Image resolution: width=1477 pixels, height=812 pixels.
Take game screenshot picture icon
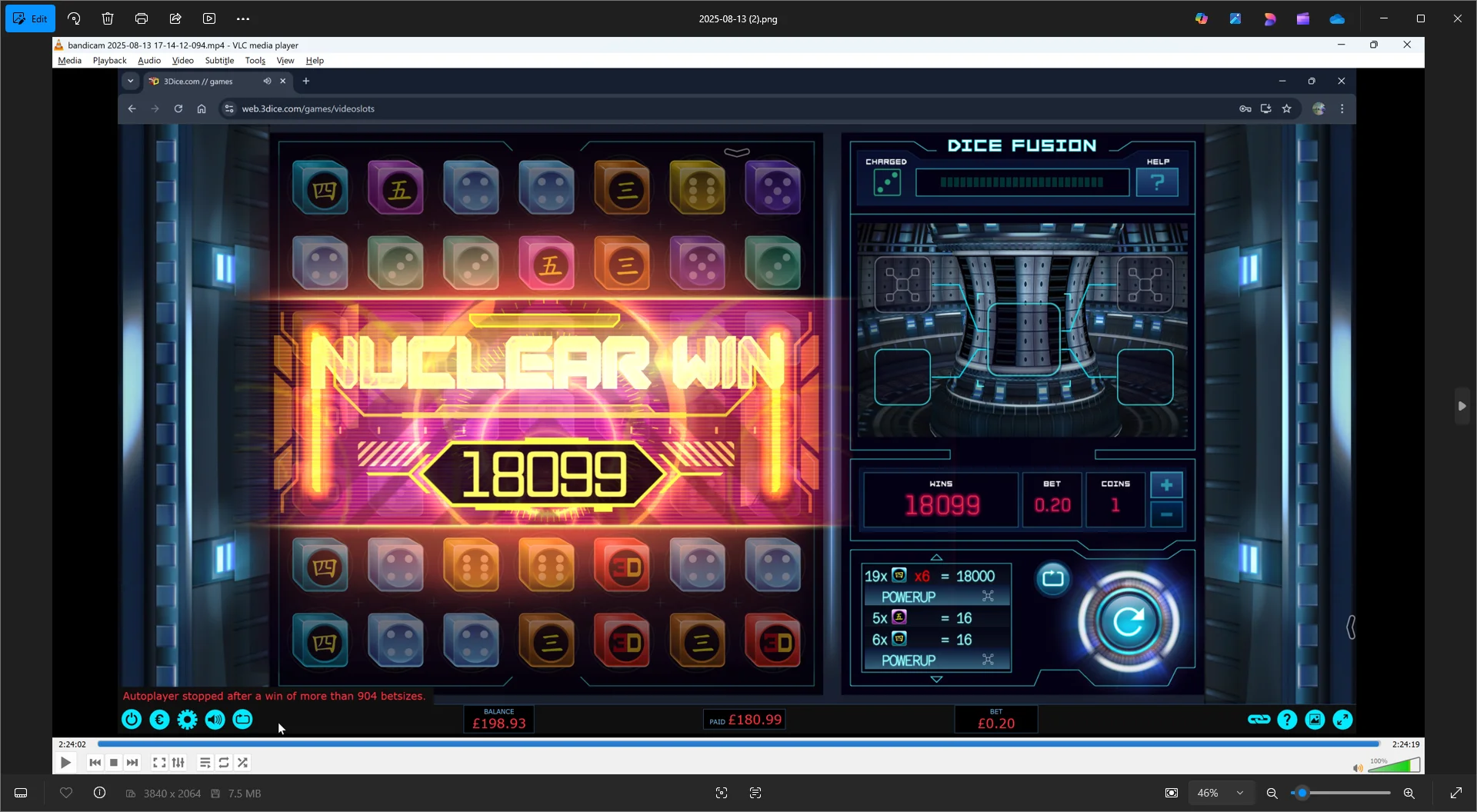pos(1315,720)
